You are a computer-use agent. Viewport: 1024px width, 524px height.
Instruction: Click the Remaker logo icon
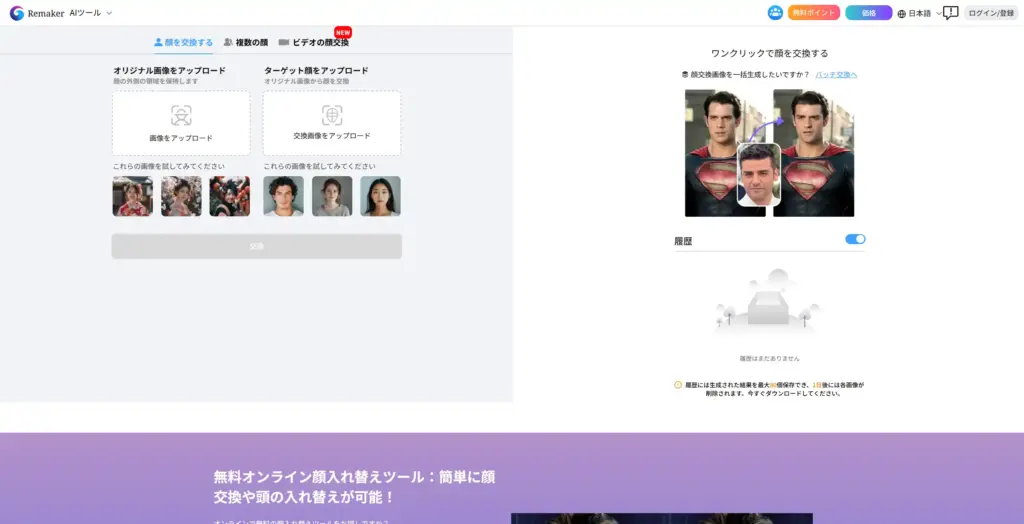[x=17, y=13]
